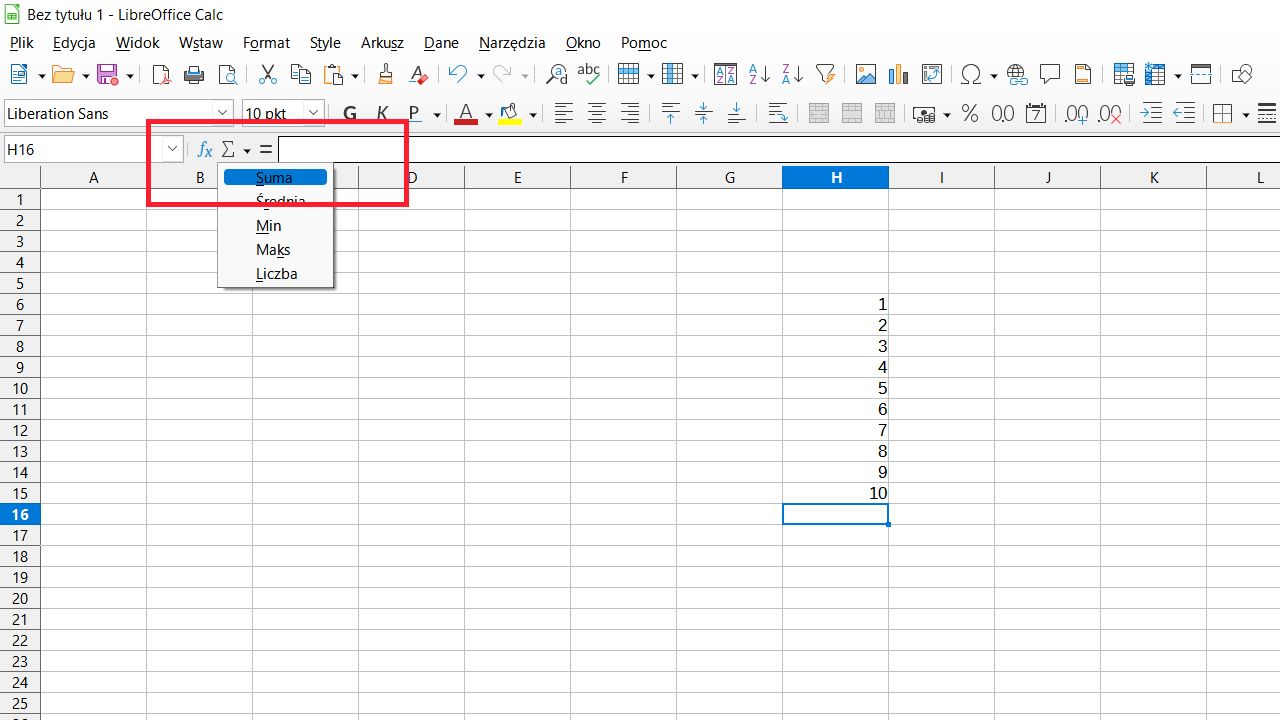Open the Insert Image tool
The width and height of the screenshot is (1280, 720).
(865, 74)
